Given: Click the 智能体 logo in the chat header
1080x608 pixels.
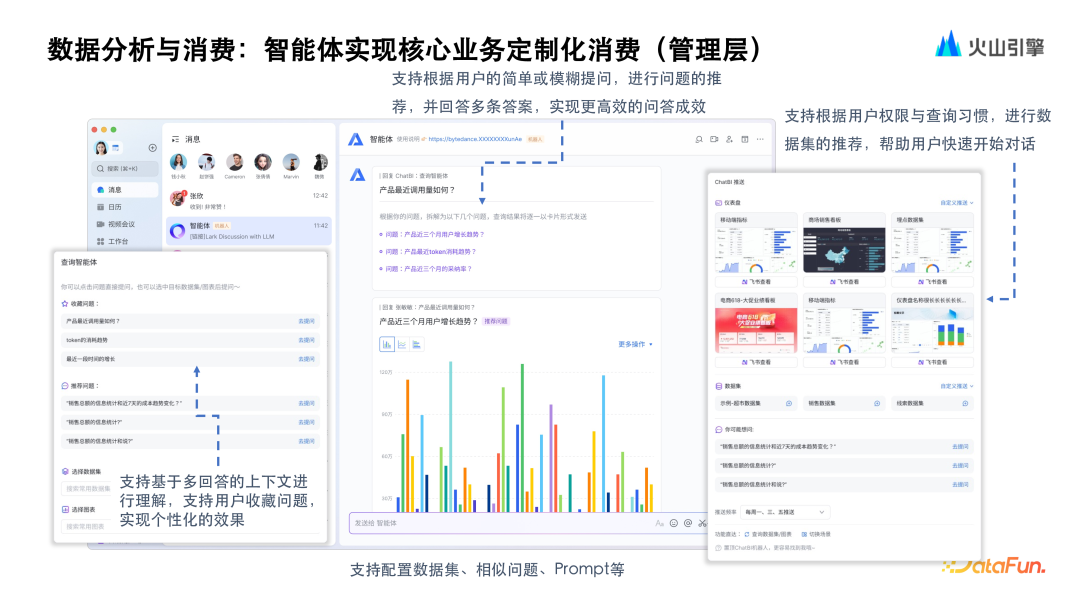Looking at the screenshot, I should coord(355,140).
